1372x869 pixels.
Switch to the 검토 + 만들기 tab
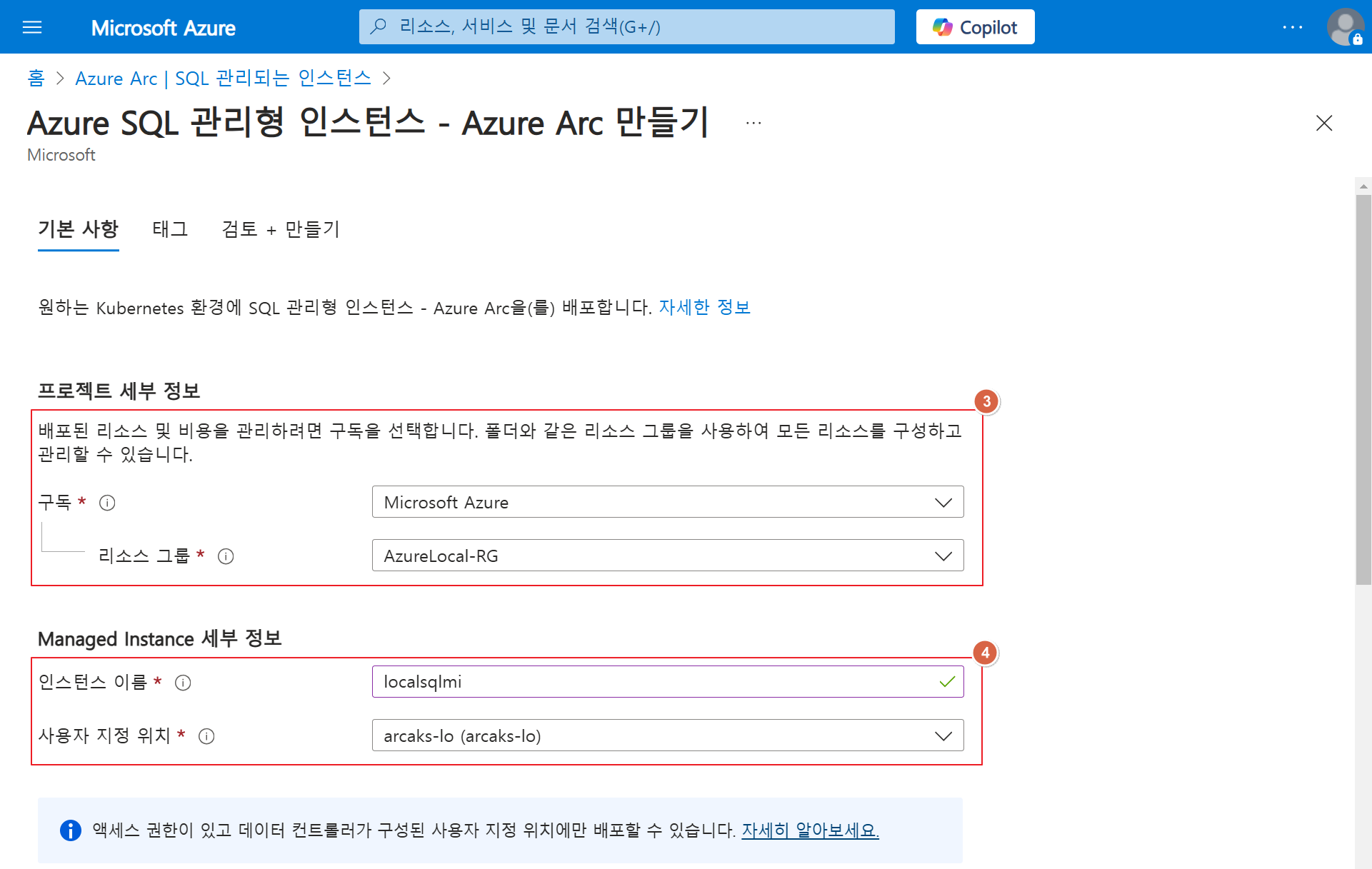click(281, 229)
